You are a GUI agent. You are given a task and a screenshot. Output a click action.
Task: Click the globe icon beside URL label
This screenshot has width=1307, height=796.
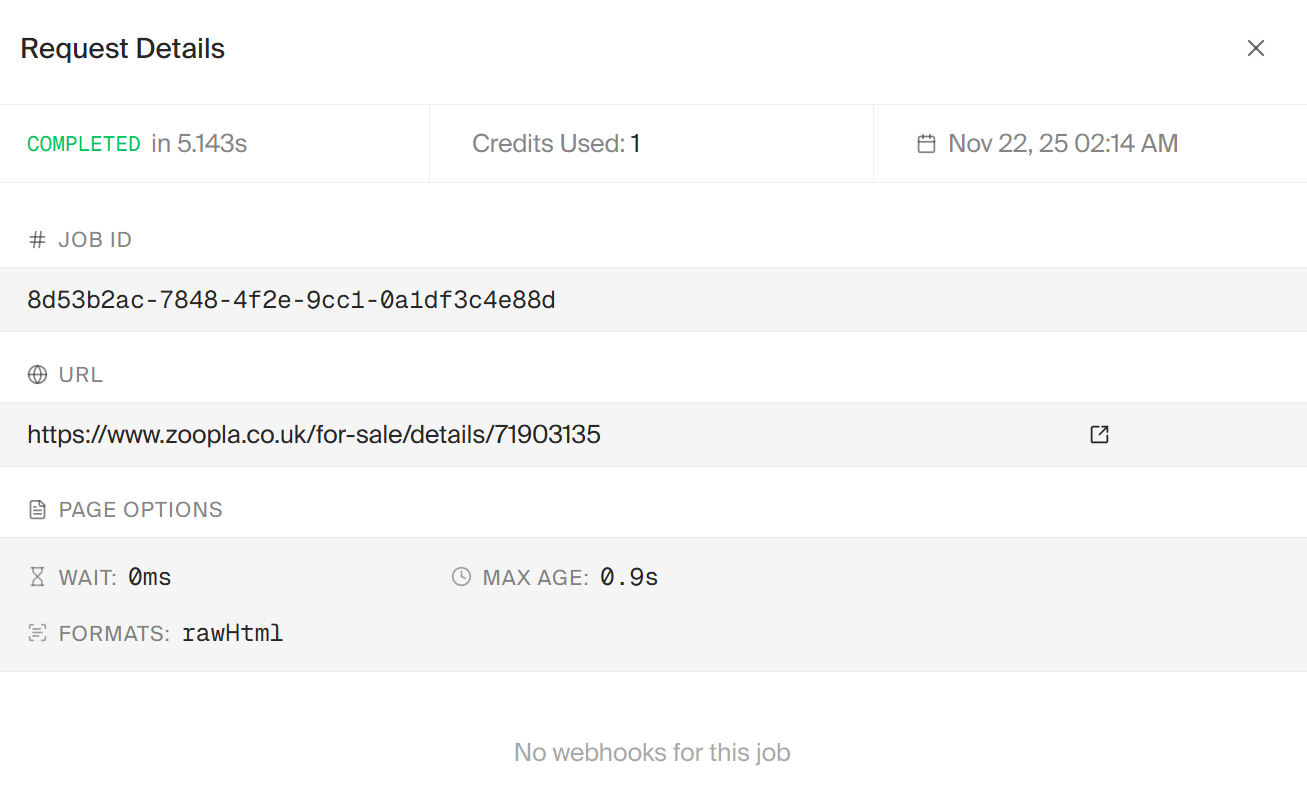click(37, 374)
